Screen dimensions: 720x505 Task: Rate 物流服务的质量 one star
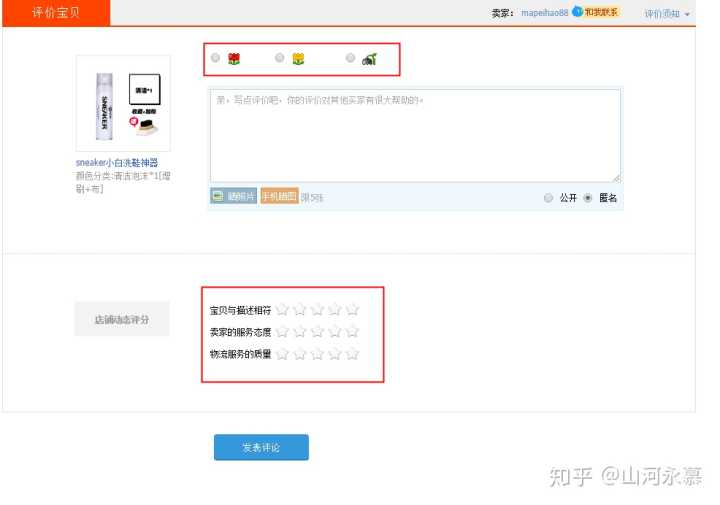point(282,354)
